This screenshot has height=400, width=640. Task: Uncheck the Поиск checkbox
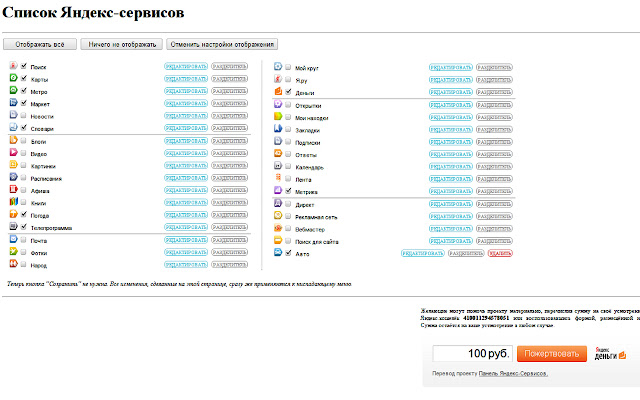click(x=24, y=66)
